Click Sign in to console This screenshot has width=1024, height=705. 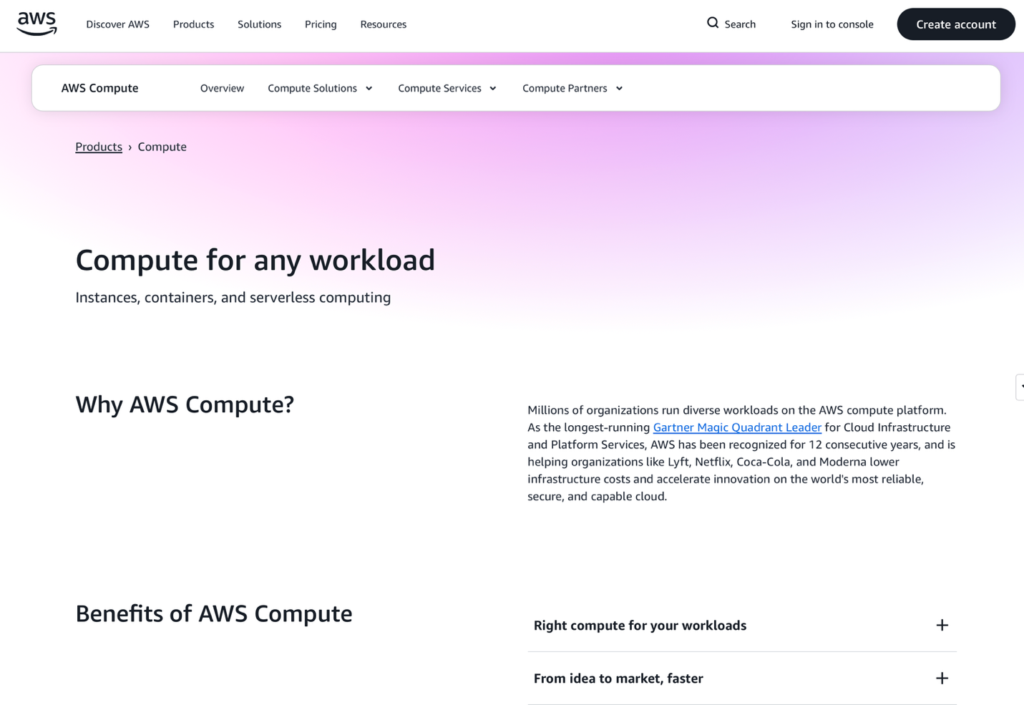(832, 24)
